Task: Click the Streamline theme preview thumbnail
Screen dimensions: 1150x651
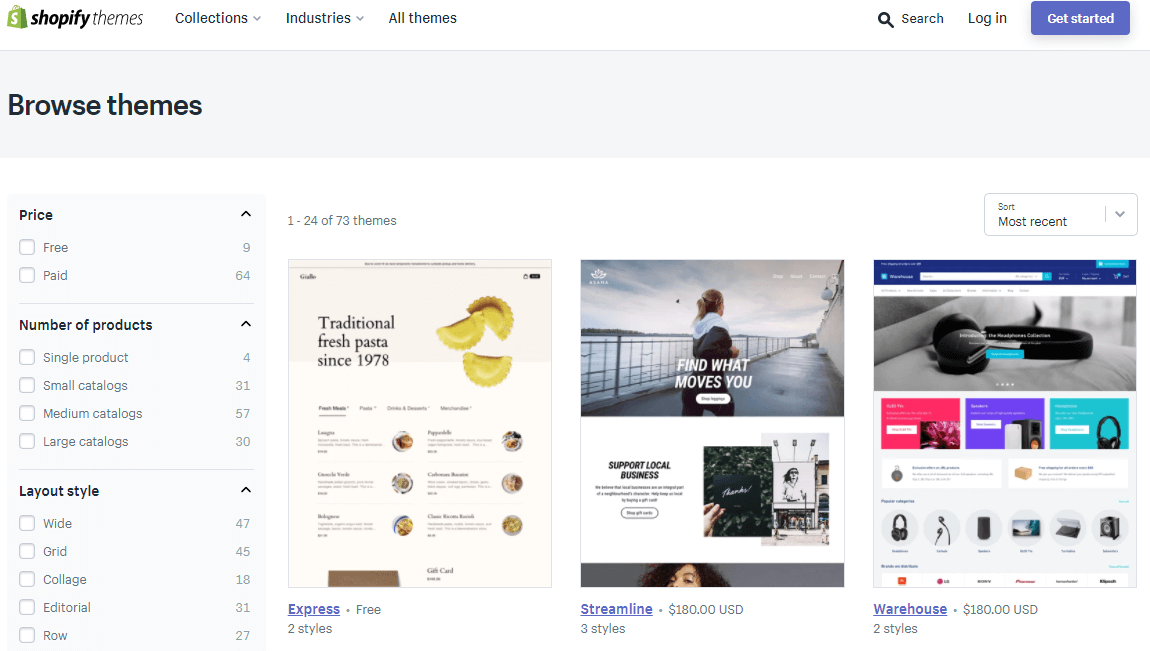Action: [712, 423]
